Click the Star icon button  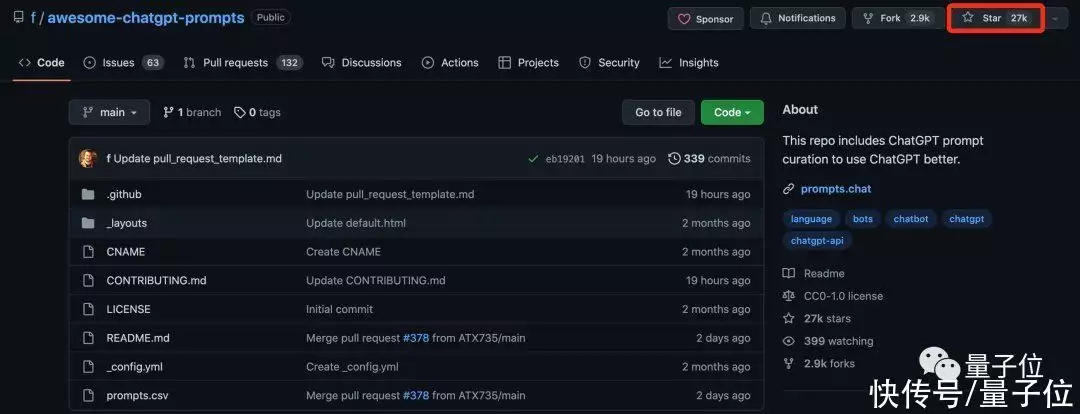coord(968,18)
